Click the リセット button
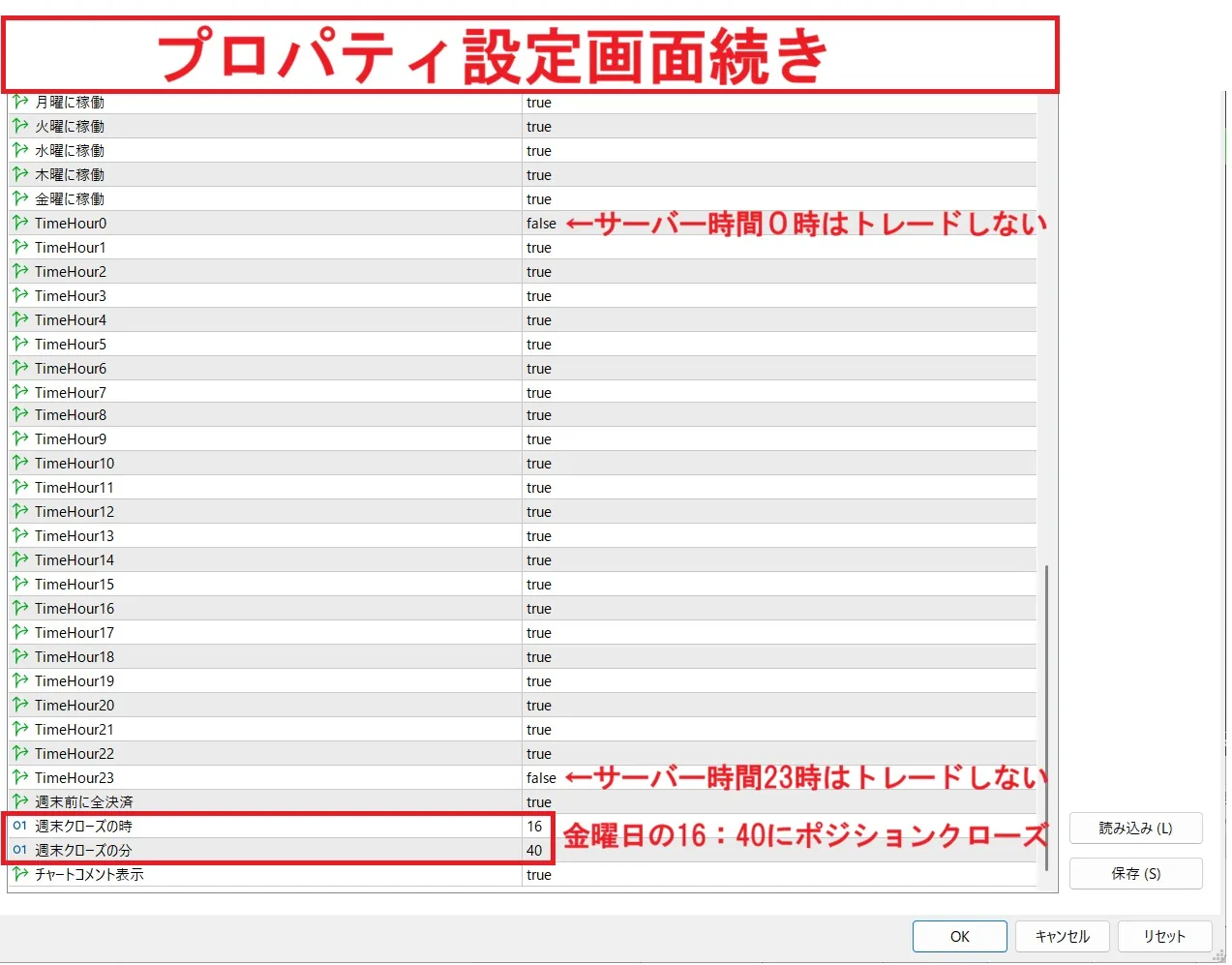The width and height of the screenshot is (1232, 965). pyautogui.click(x=1164, y=936)
